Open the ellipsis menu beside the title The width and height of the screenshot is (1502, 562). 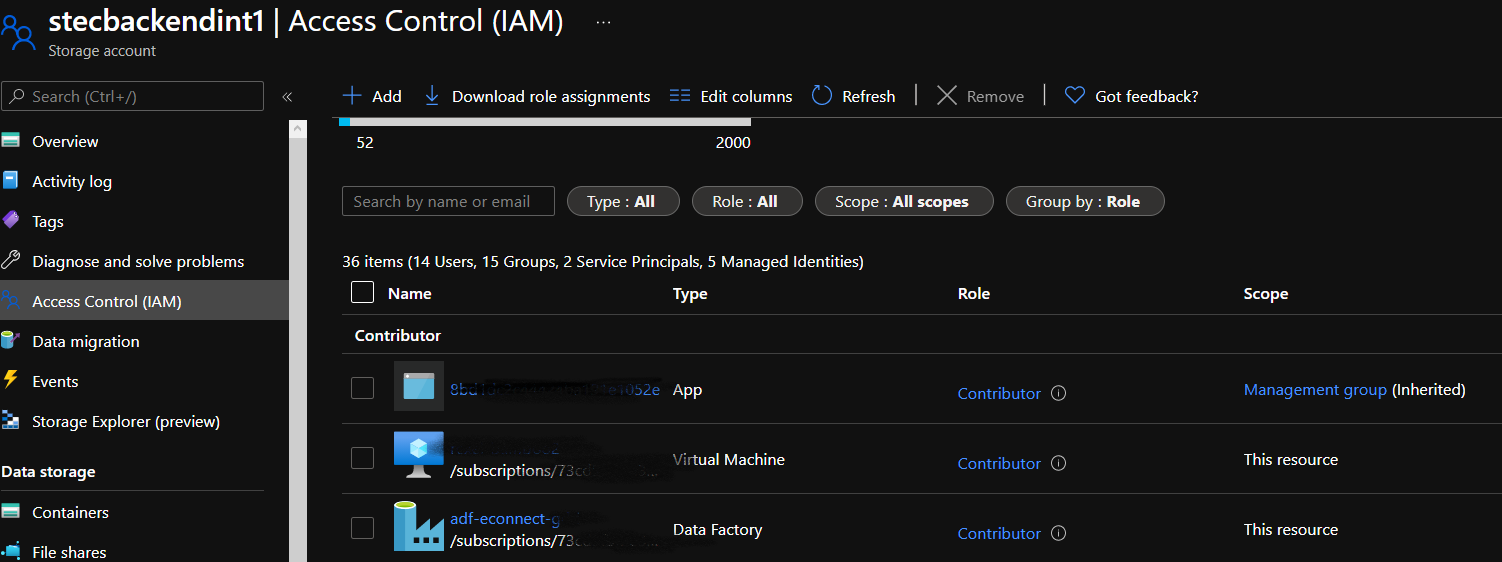coord(603,22)
